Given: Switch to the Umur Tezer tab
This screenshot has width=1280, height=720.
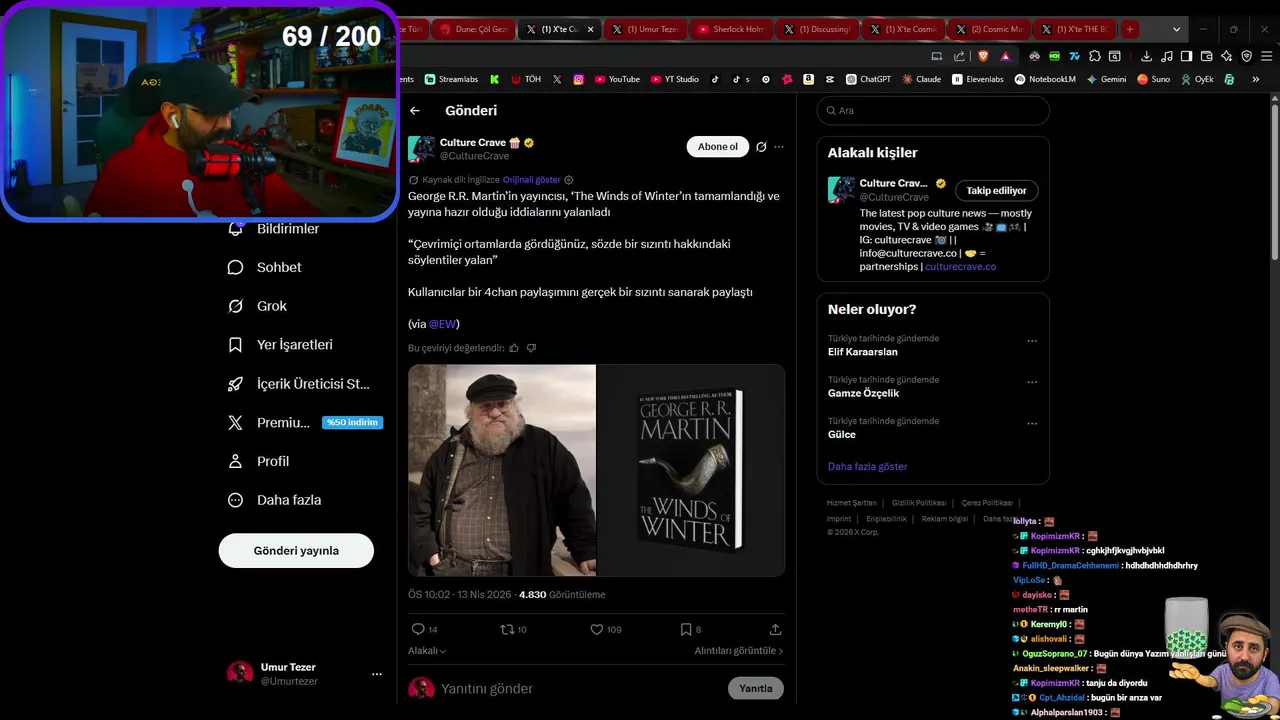Looking at the screenshot, I should tap(646, 30).
